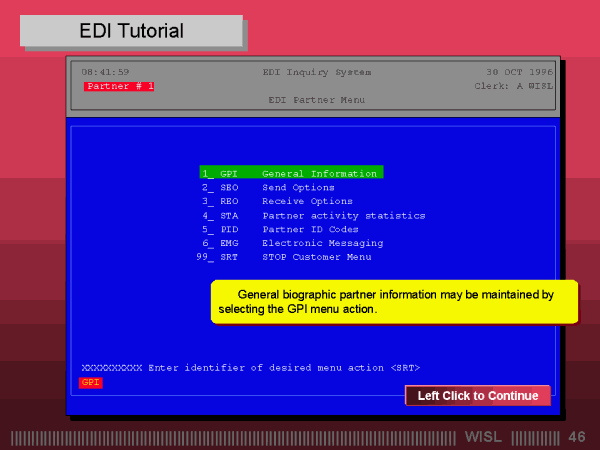Click the yellow GPI information callout

coord(395,302)
